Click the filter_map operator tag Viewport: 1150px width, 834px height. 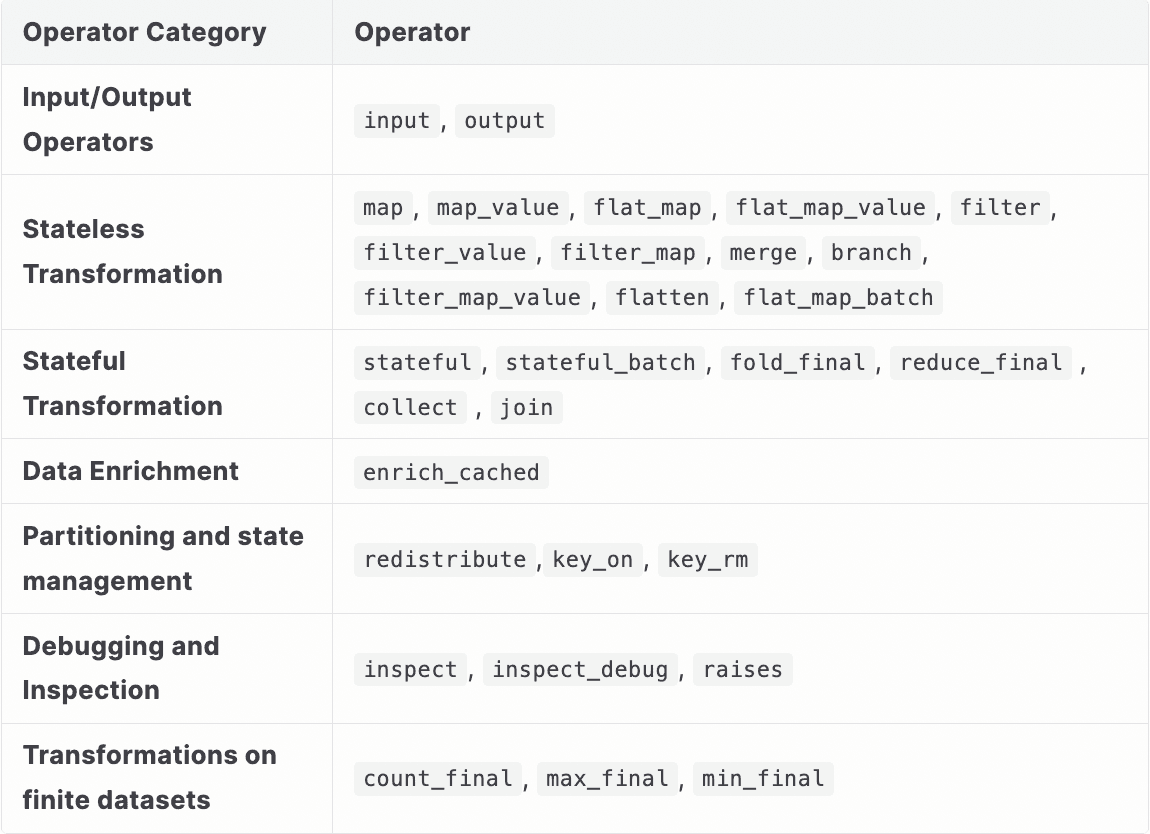click(628, 253)
